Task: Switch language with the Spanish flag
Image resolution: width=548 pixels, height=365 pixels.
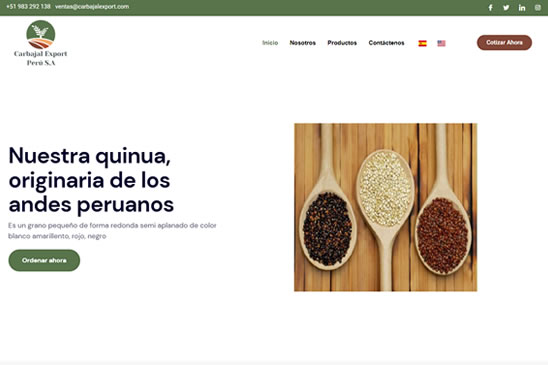Action: (x=423, y=43)
